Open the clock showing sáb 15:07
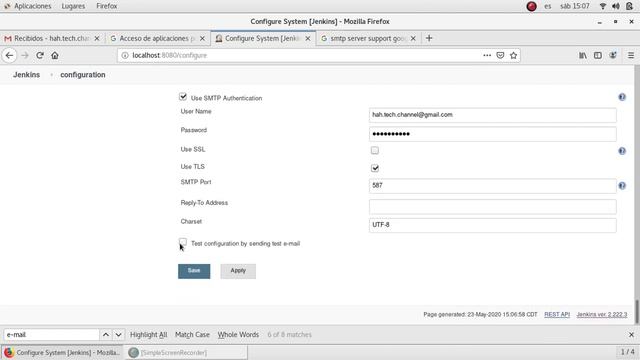 click(x=575, y=6)
